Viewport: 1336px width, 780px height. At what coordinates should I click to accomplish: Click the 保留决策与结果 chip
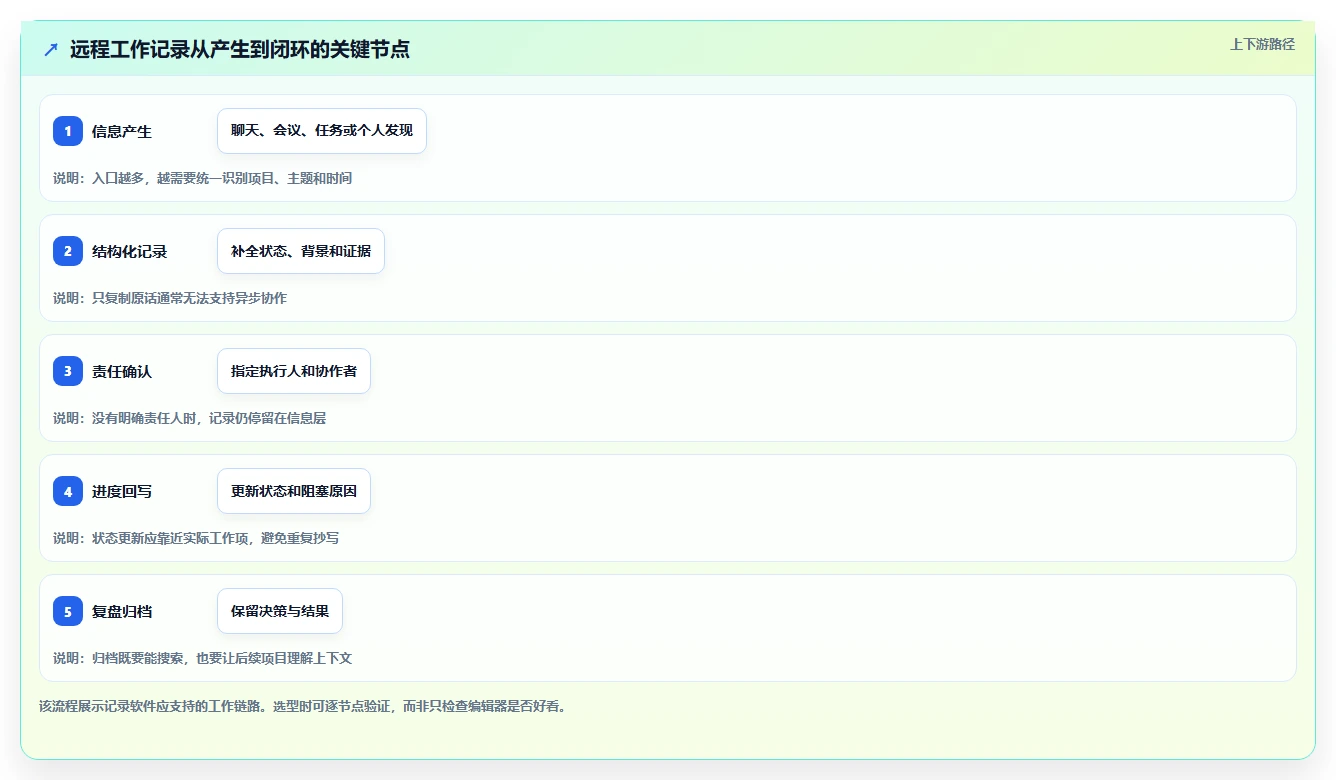(280, 611)
